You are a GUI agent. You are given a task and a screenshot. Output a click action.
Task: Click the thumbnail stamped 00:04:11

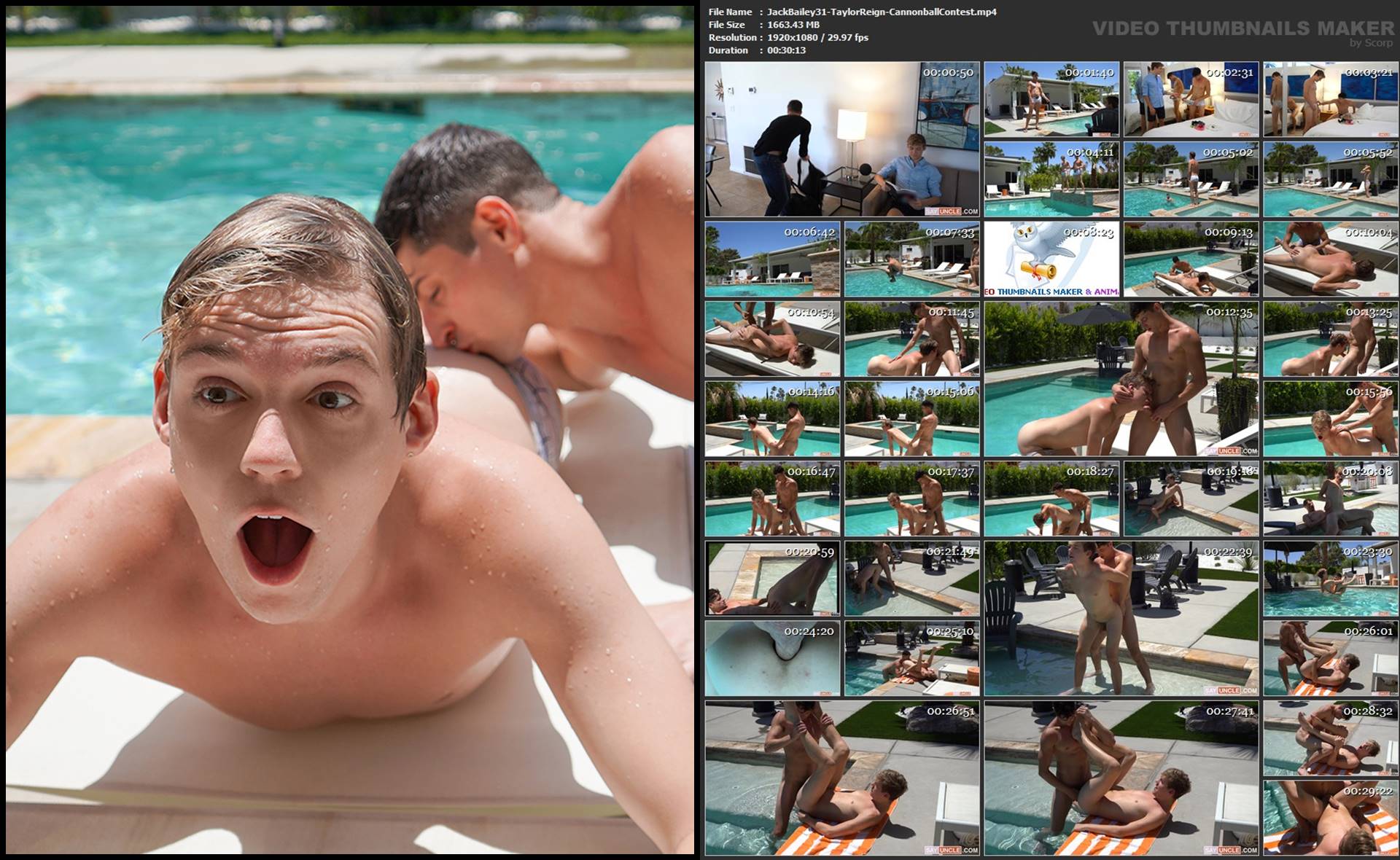[1051, 179]
